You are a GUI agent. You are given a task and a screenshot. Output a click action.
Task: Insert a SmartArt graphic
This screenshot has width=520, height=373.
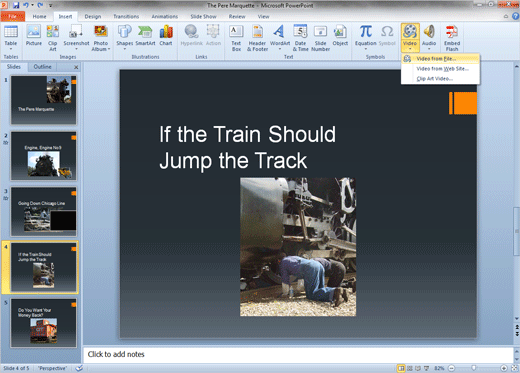(145, 36)
